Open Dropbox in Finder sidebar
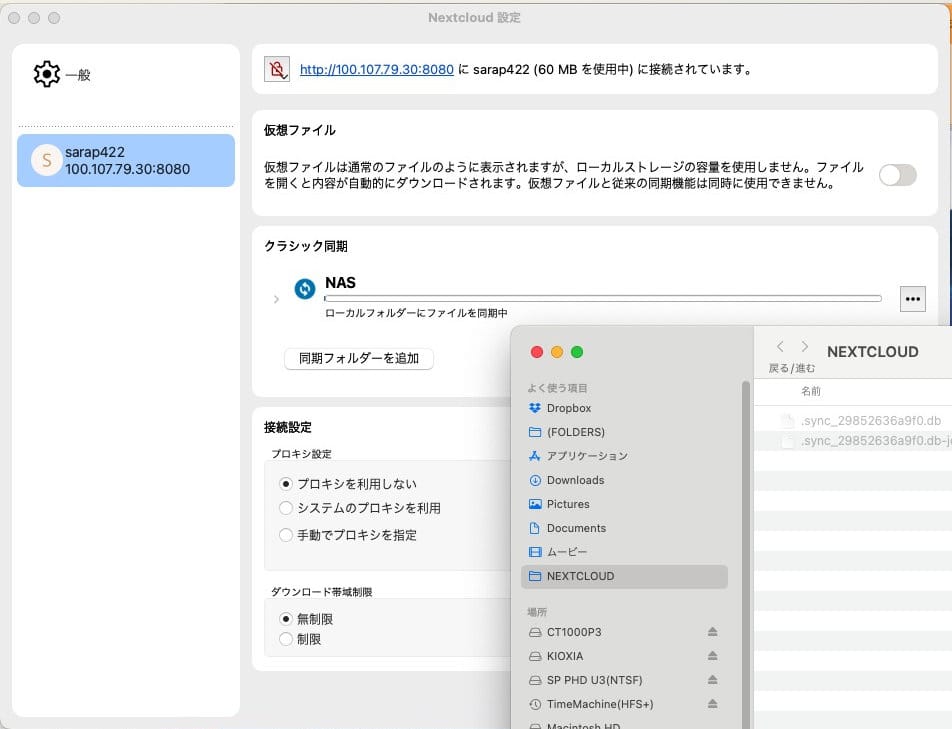Screen dimensions: 952x729 point(624,408)
